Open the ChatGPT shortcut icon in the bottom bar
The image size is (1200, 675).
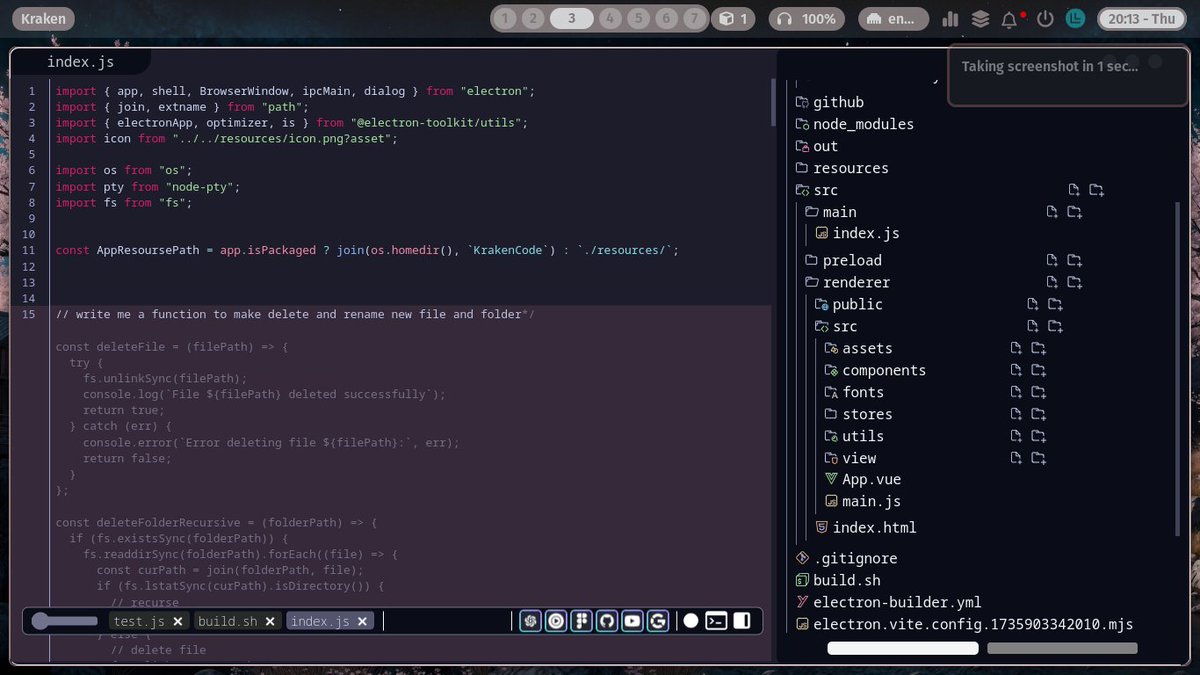click(x=530, y=621)
